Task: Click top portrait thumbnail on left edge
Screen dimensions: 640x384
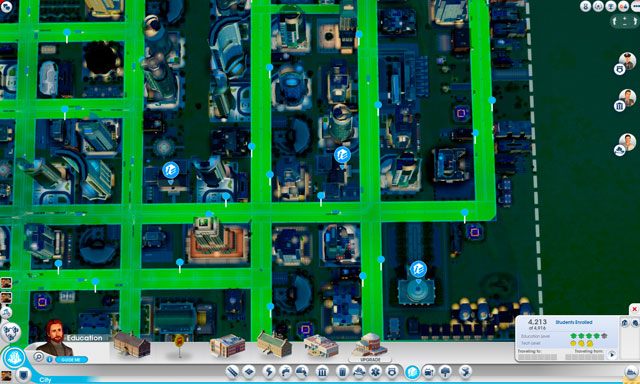Action: [6, 283]
